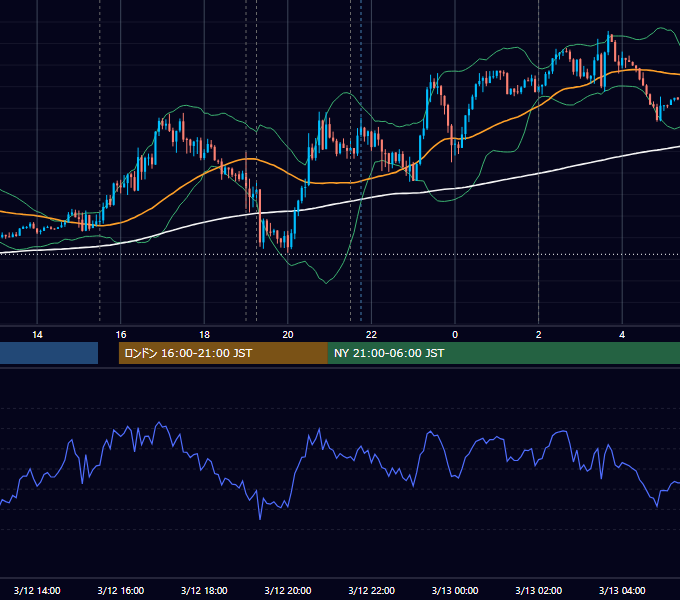Click the 18 hour axis label
The width and height of the screenshot is (680, 600).
tap(204, 335)
